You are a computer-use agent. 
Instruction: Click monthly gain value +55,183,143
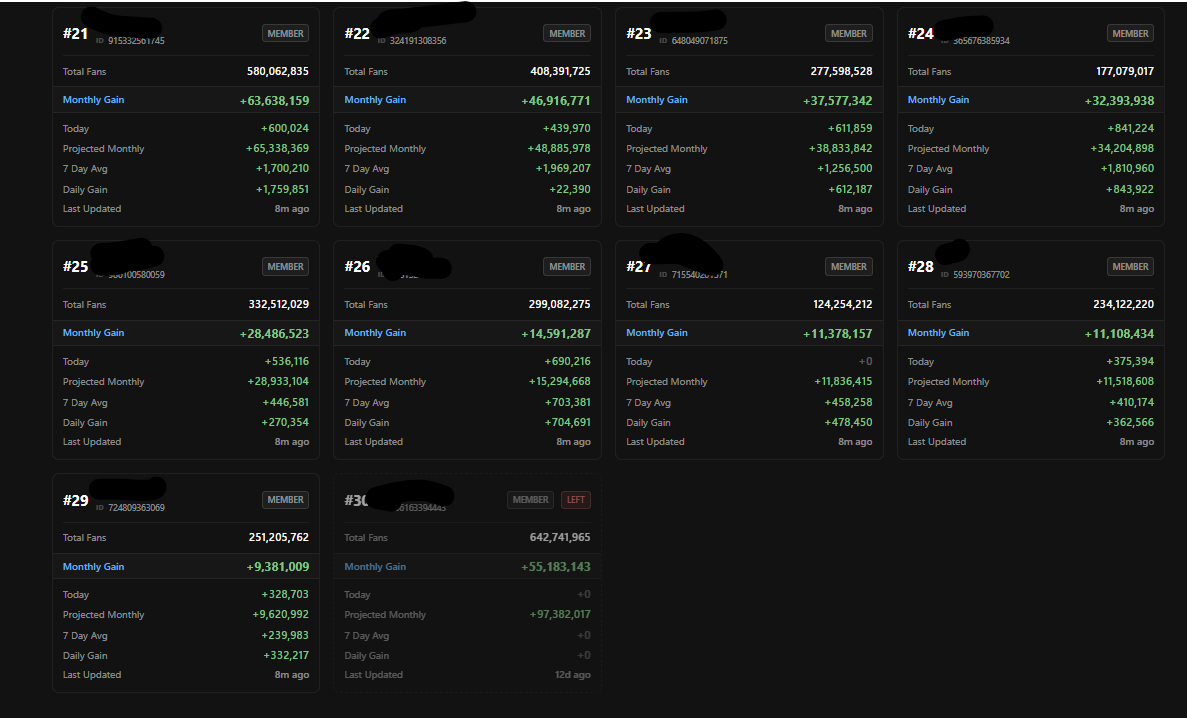pos(556,567)
